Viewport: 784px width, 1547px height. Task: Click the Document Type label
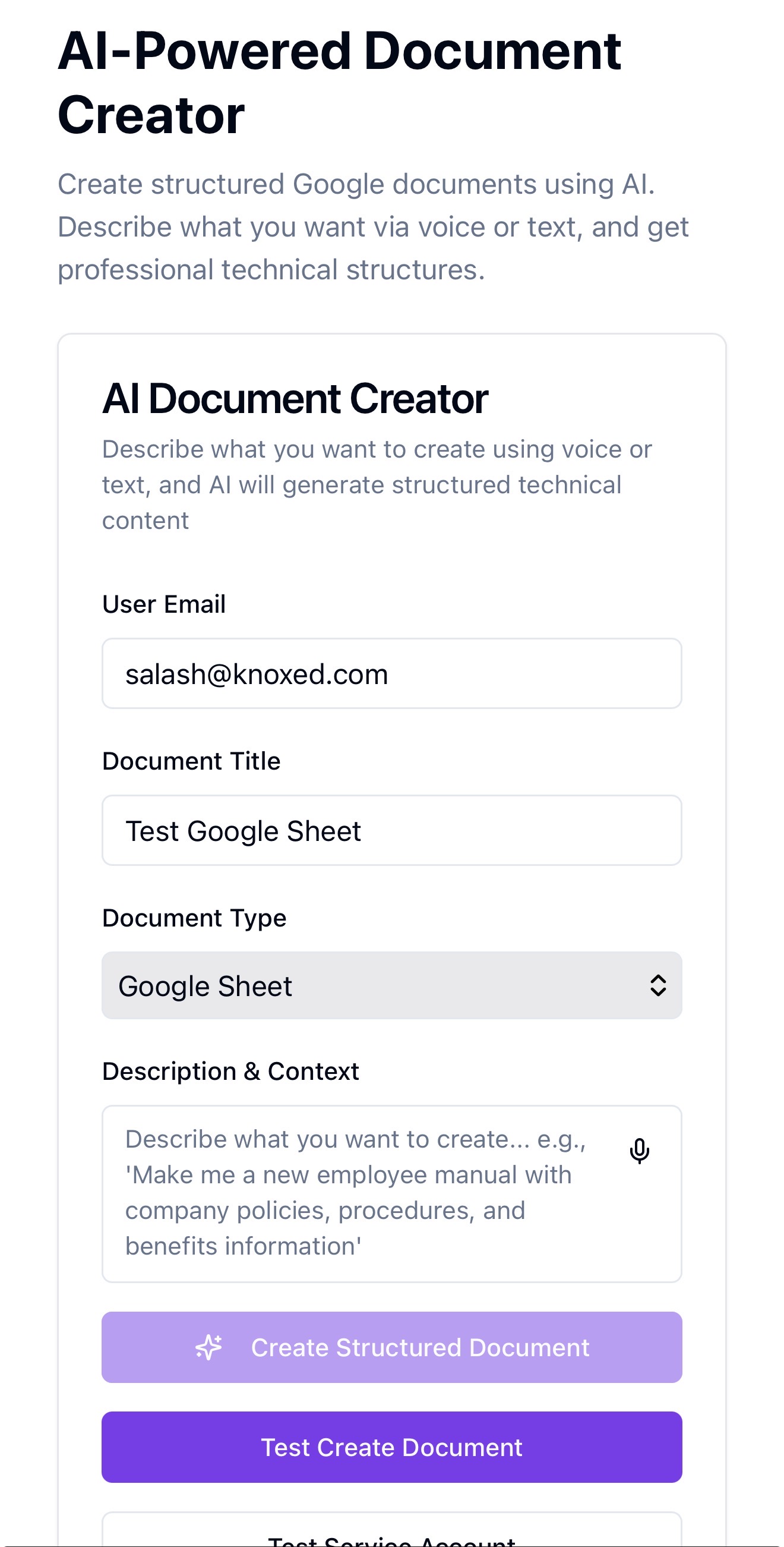pos(194,918)
